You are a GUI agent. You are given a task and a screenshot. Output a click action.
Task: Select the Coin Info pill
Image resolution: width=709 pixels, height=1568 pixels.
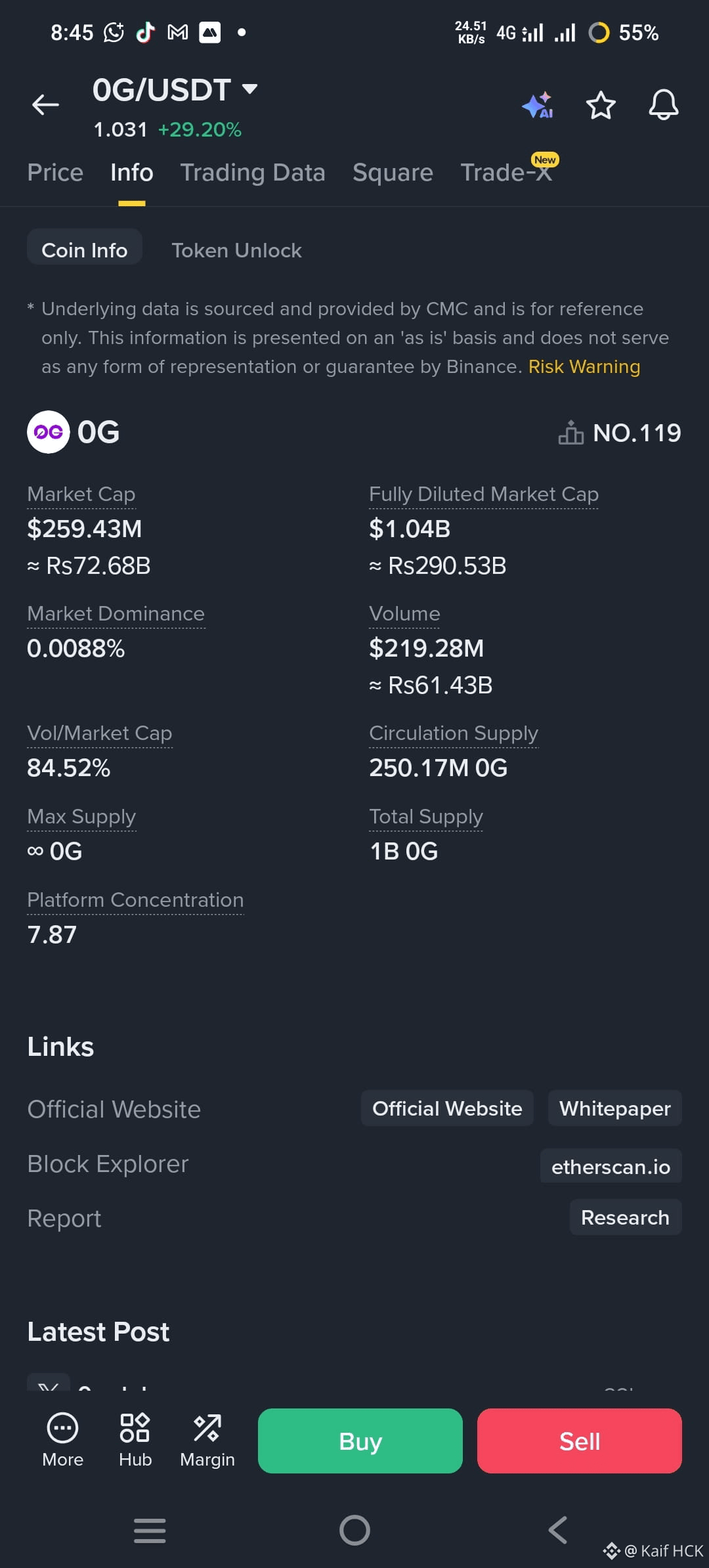(85, 249)
